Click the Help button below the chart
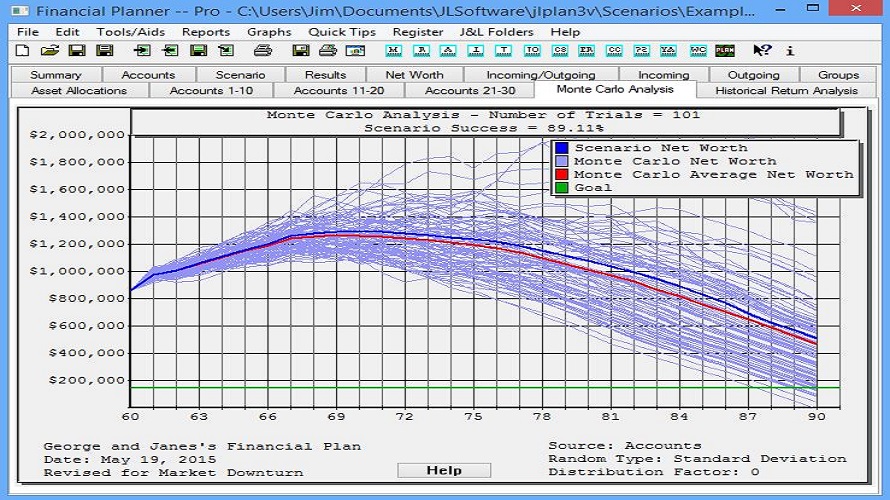890x500 pixels. pyautogui.click(x=444, y=470)
